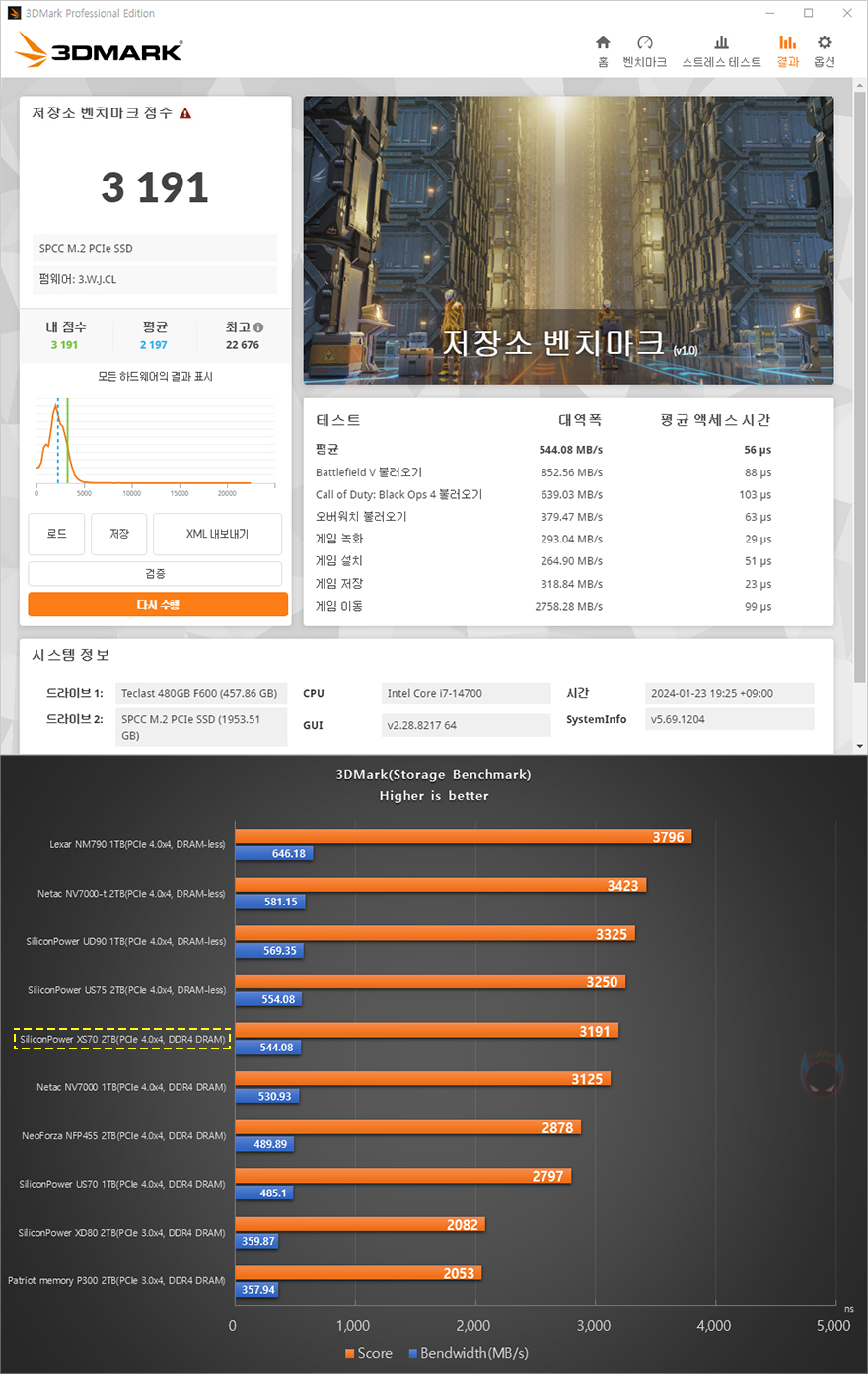Click the 평균 액세스 시간 column header
The image size is (868, 1374).
(x=715, y=420)
